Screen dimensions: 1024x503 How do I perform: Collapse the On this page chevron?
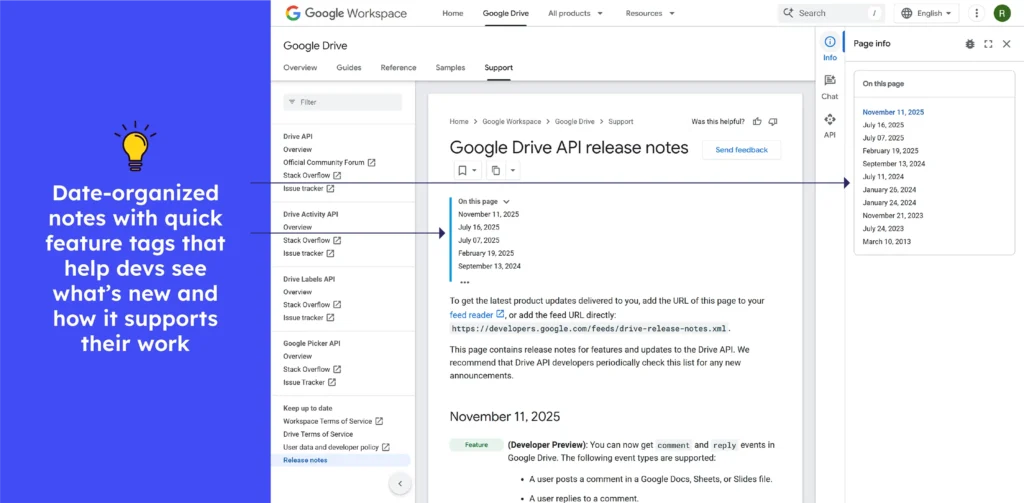[506, 202]
